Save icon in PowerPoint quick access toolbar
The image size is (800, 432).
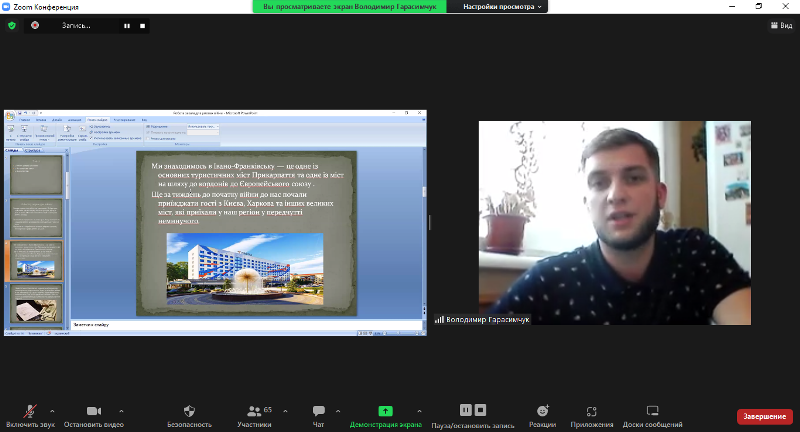[x=19, y=113]
